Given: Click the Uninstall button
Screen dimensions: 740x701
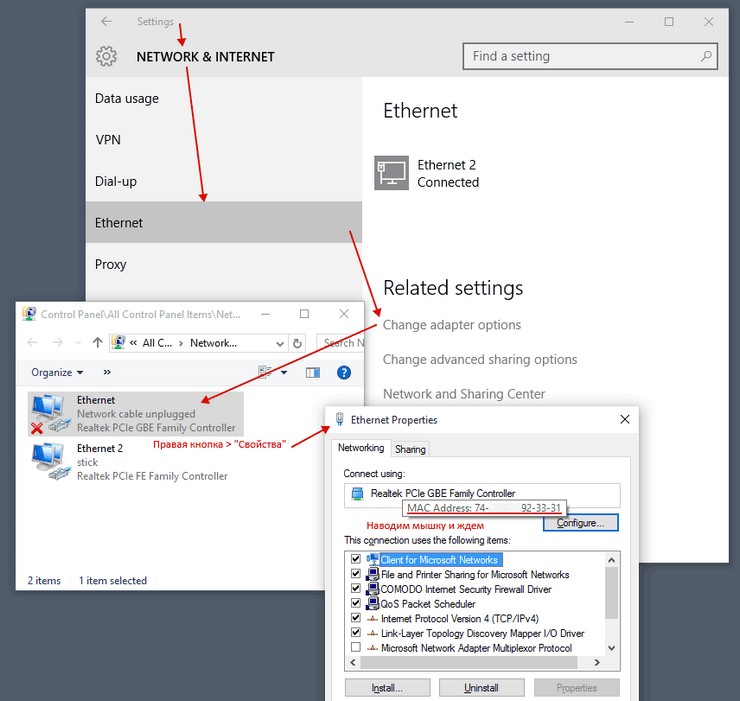Looking at the screenshot, I should click(481, 688).
